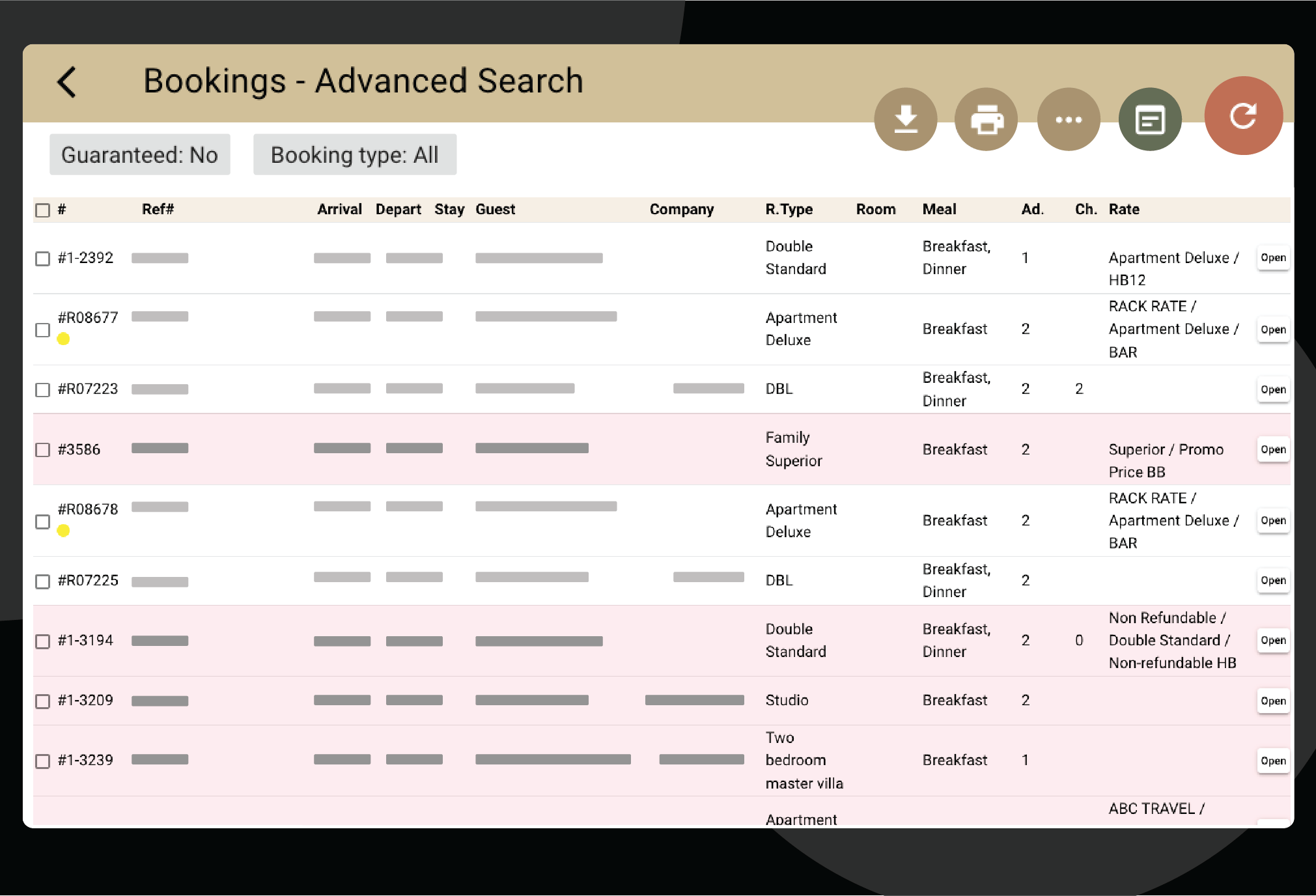Print the search results
Image resolution: width=1316 pixels, height=896 pixels.
pos(986,119)
